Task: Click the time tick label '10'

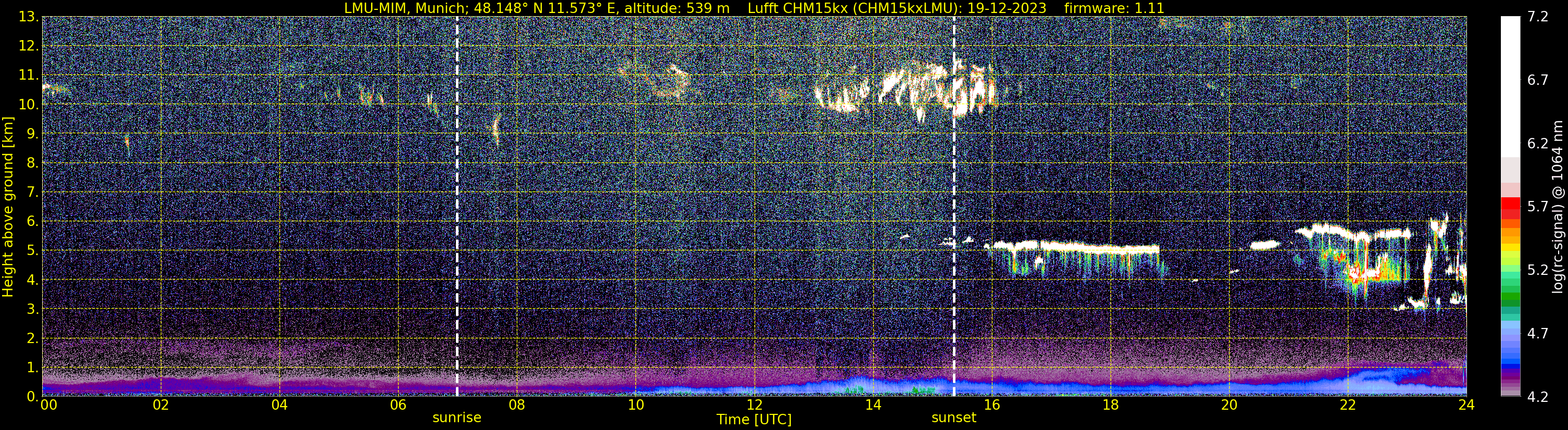Action: [635, 405]
